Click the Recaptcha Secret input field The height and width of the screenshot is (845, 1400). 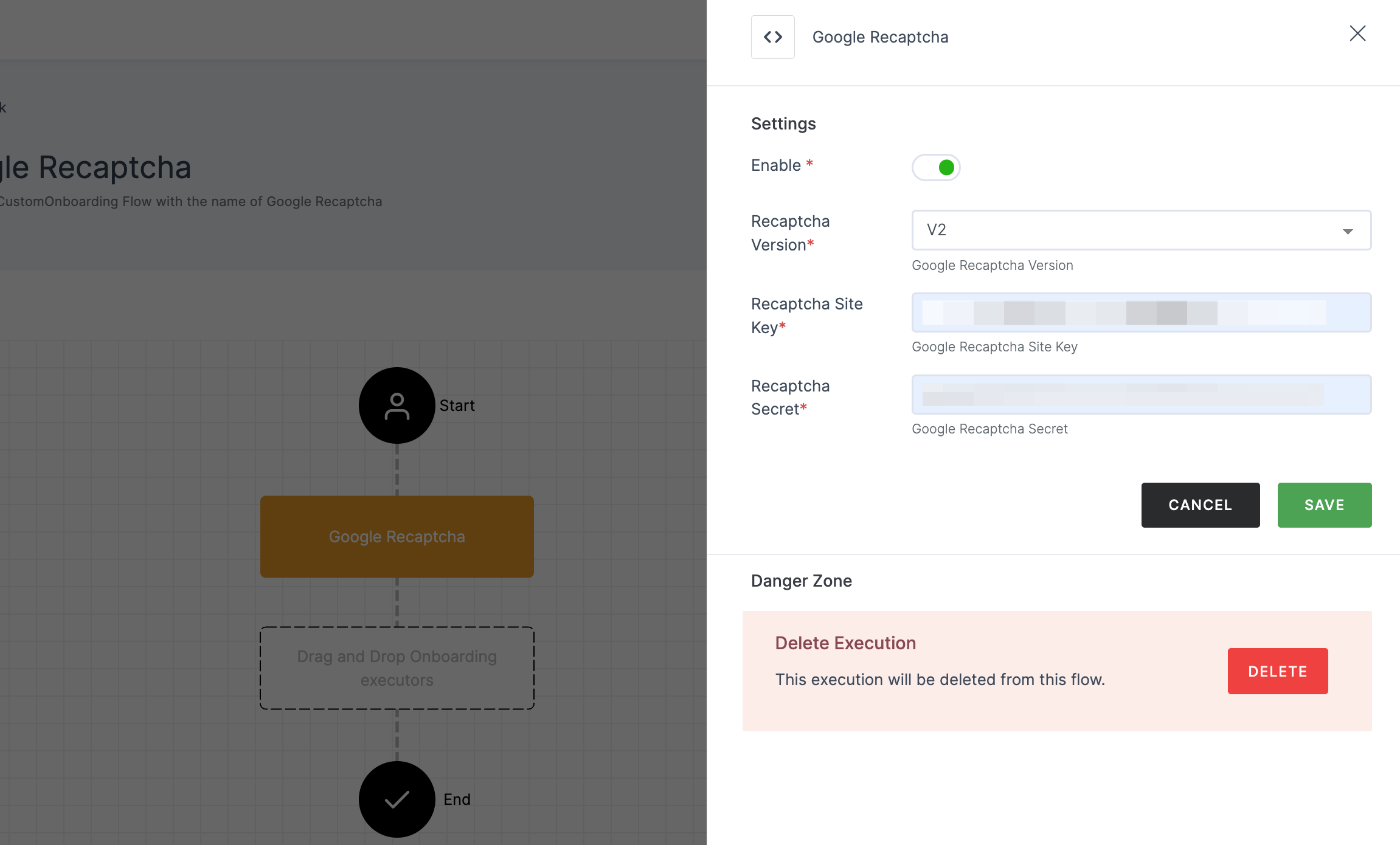tap(1142, 395)
